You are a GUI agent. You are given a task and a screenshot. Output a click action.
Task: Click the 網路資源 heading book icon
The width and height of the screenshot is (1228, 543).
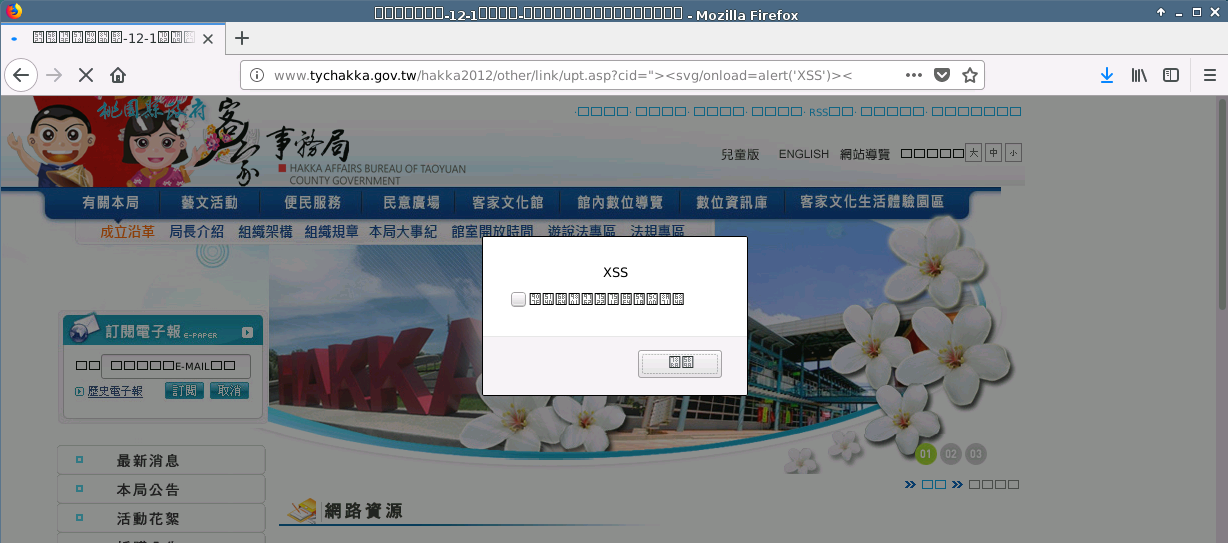click(x=300, y=510)
